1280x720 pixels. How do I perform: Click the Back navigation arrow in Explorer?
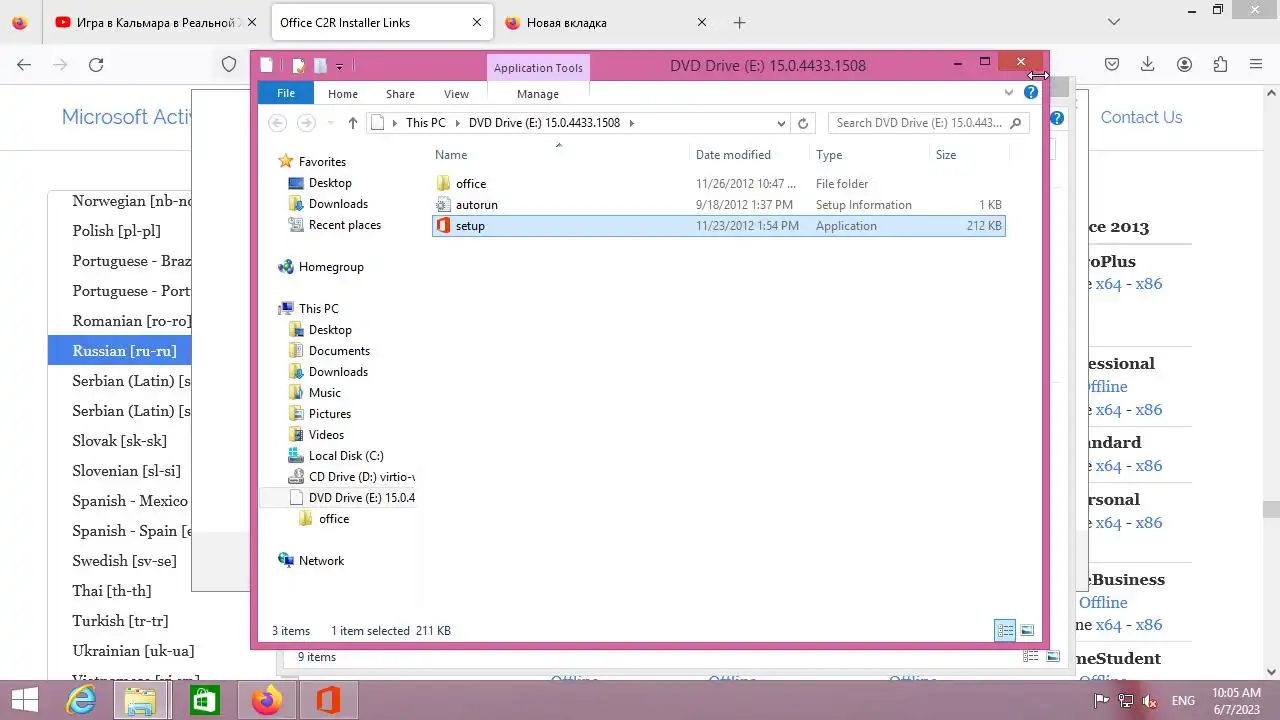tap(278, 123)
